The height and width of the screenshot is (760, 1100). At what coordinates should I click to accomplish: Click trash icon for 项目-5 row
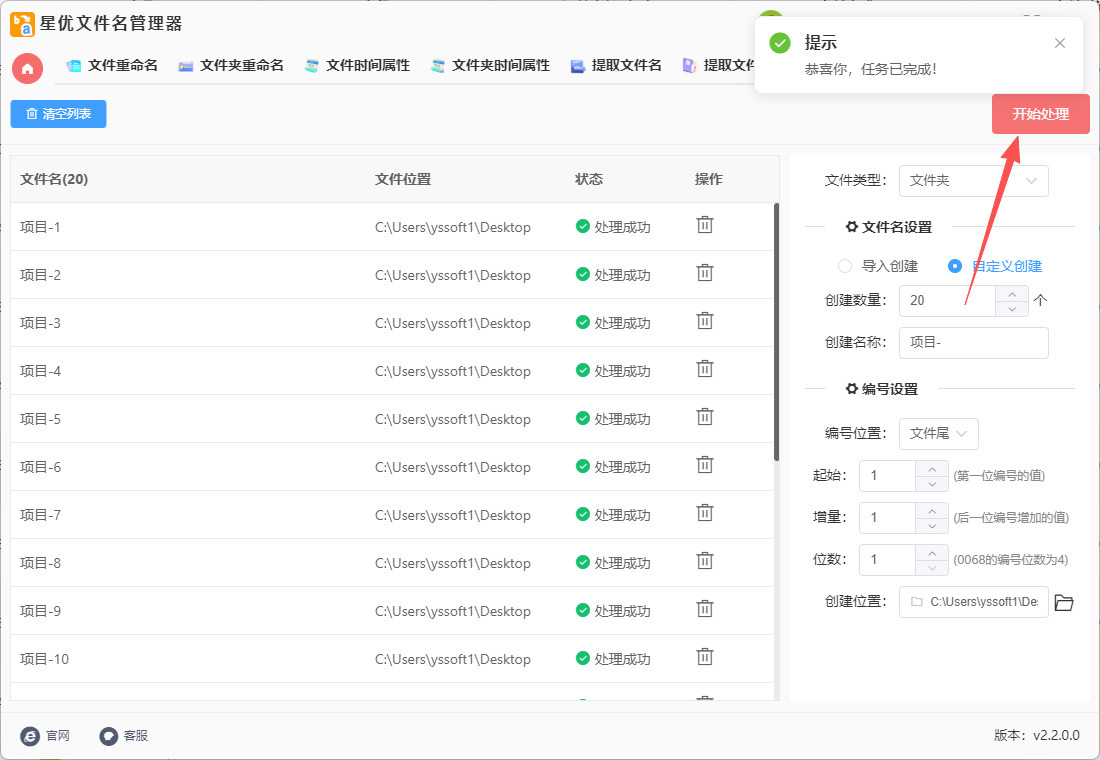705,417
